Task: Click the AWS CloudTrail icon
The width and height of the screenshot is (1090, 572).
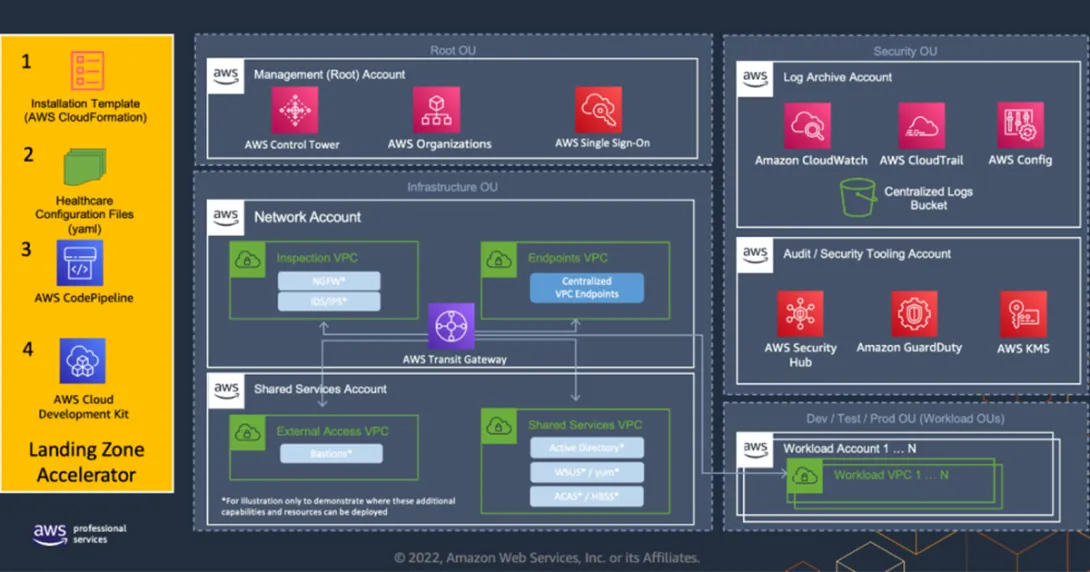Action: 921,126
